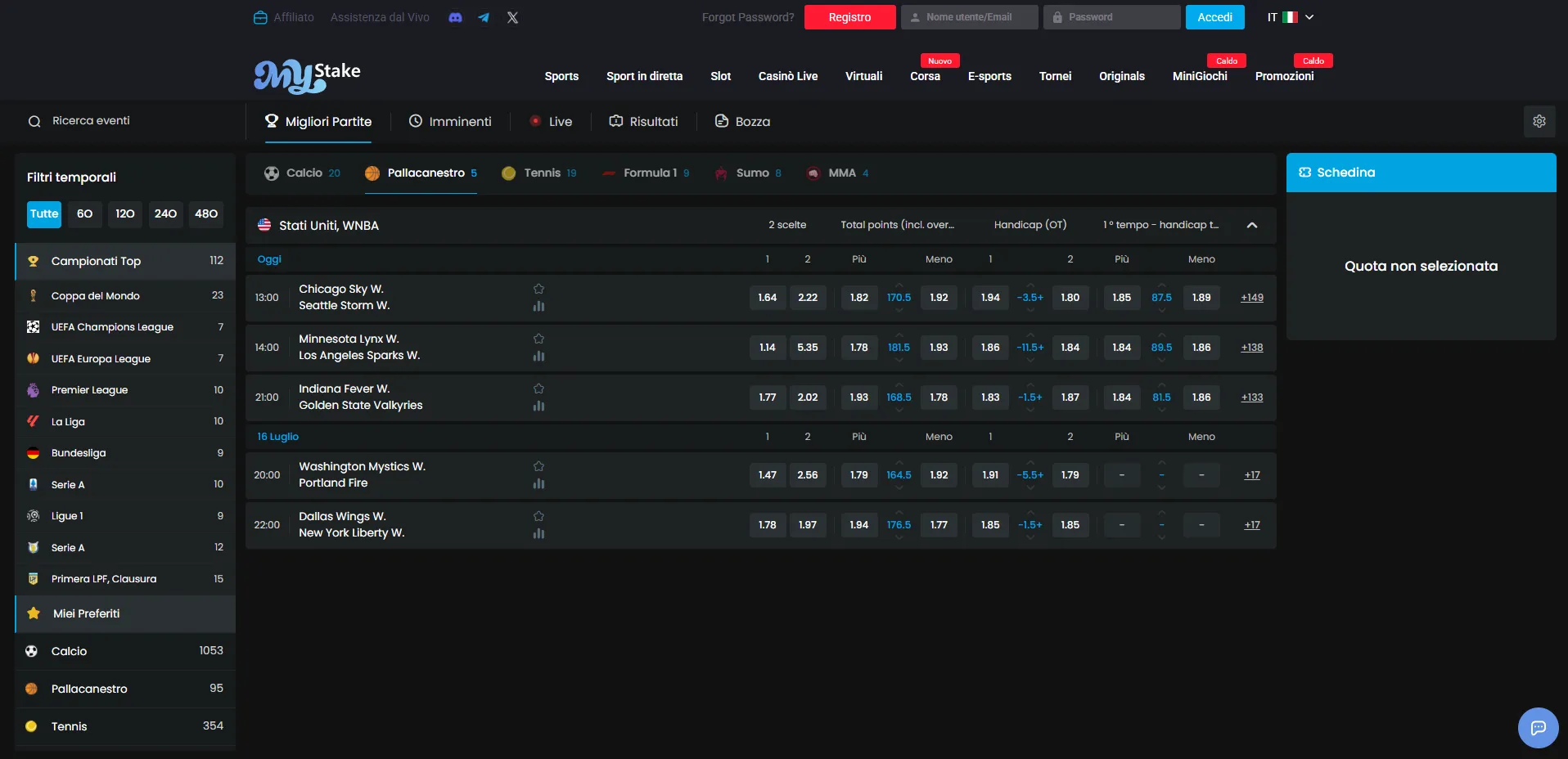Show statistics for Washington Mystics W. match
The height and width of the screenshot is (759, 1568).
538,483
